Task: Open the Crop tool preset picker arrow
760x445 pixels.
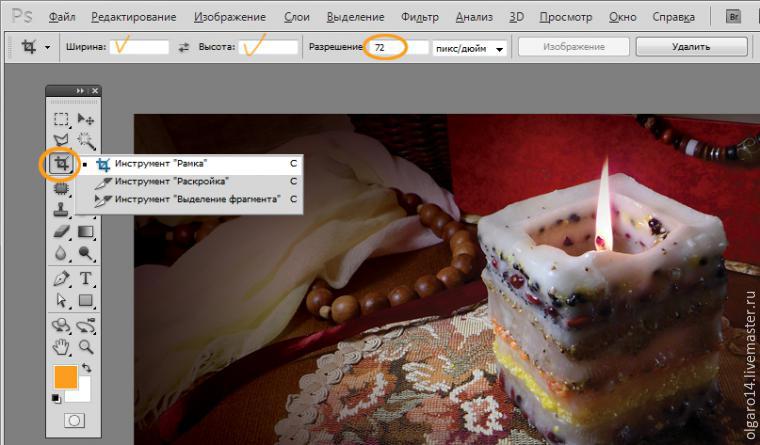Action: [47, 47]
